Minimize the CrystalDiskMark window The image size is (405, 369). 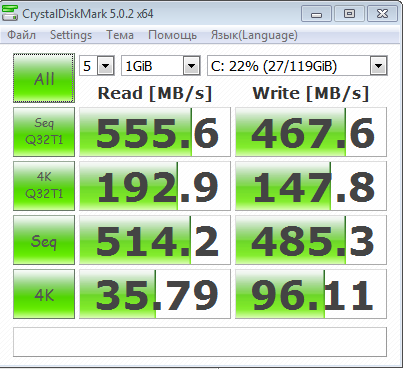point(316,14)
